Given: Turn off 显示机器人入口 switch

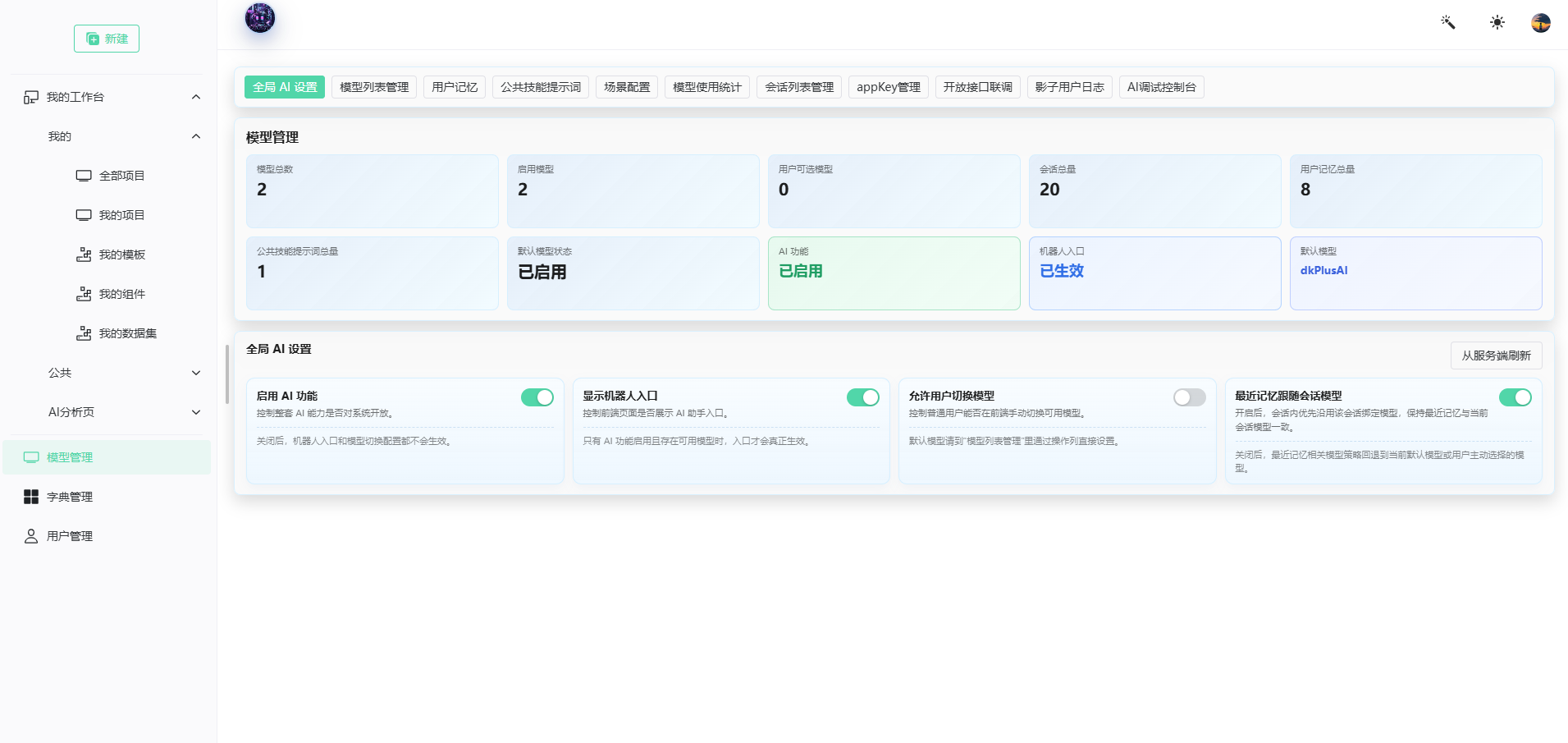Looking at the screenshot, I should (863, 397).
